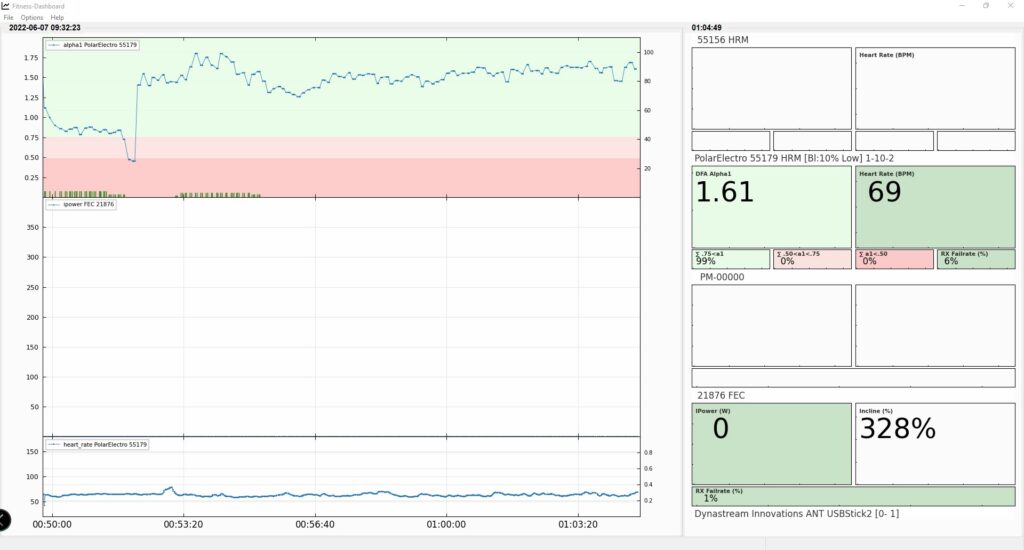
Task: Click the PolarElectro RX Failrate 6% tile
Action: [975, 259]
